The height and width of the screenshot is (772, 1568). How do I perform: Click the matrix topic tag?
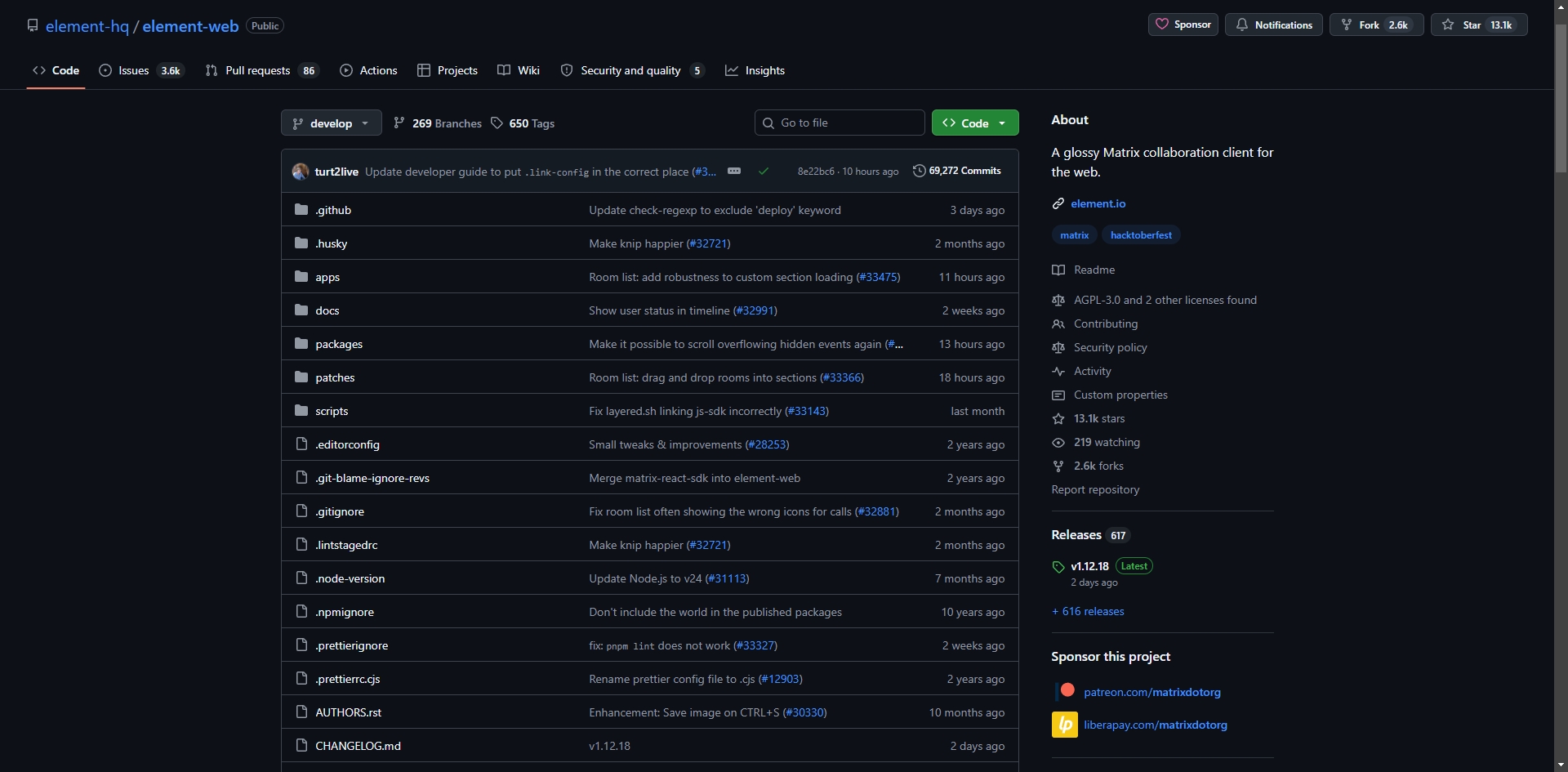(x=1075, y=235)
